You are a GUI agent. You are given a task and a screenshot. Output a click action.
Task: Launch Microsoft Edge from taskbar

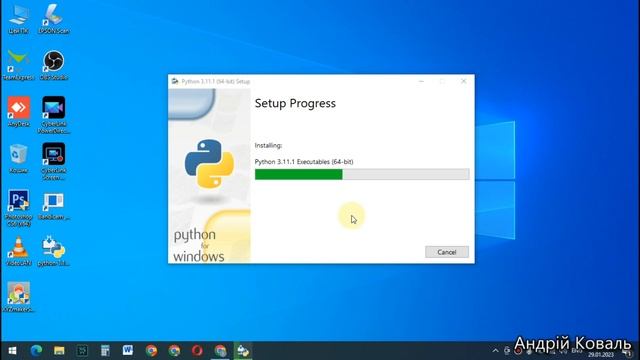coord(36,351)
